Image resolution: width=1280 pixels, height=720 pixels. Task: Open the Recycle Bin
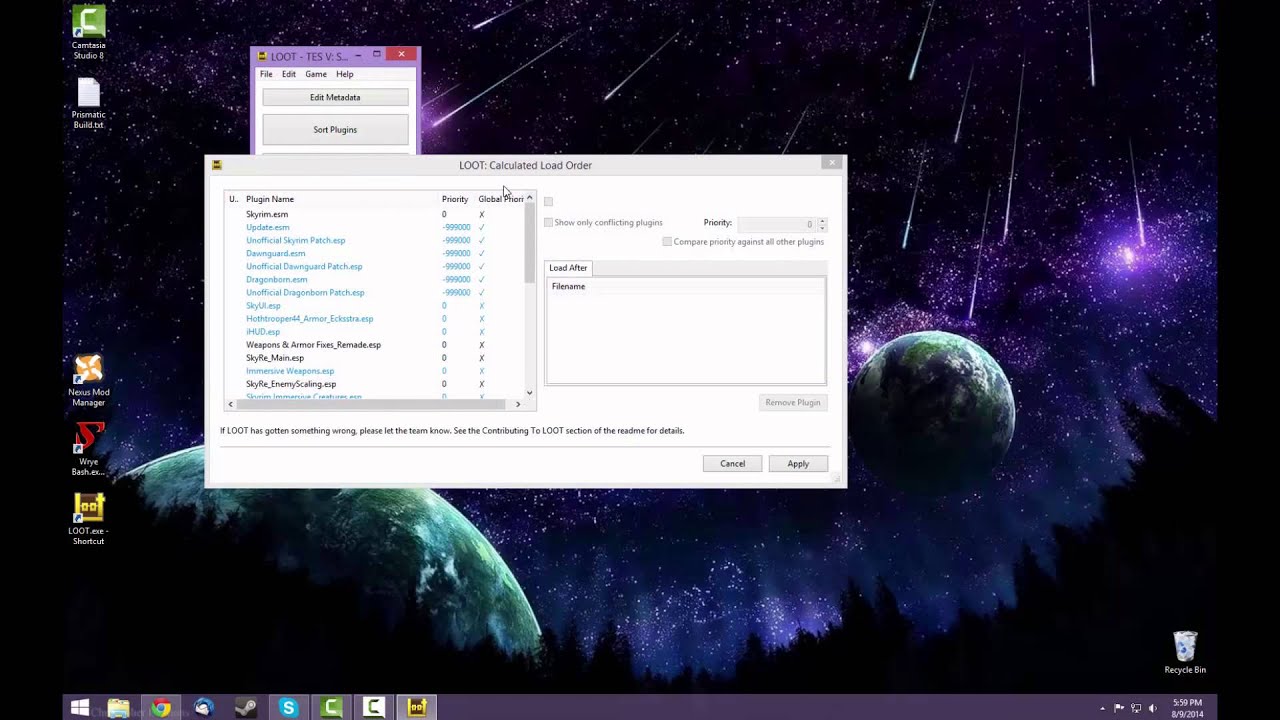tap(1185, 652)
